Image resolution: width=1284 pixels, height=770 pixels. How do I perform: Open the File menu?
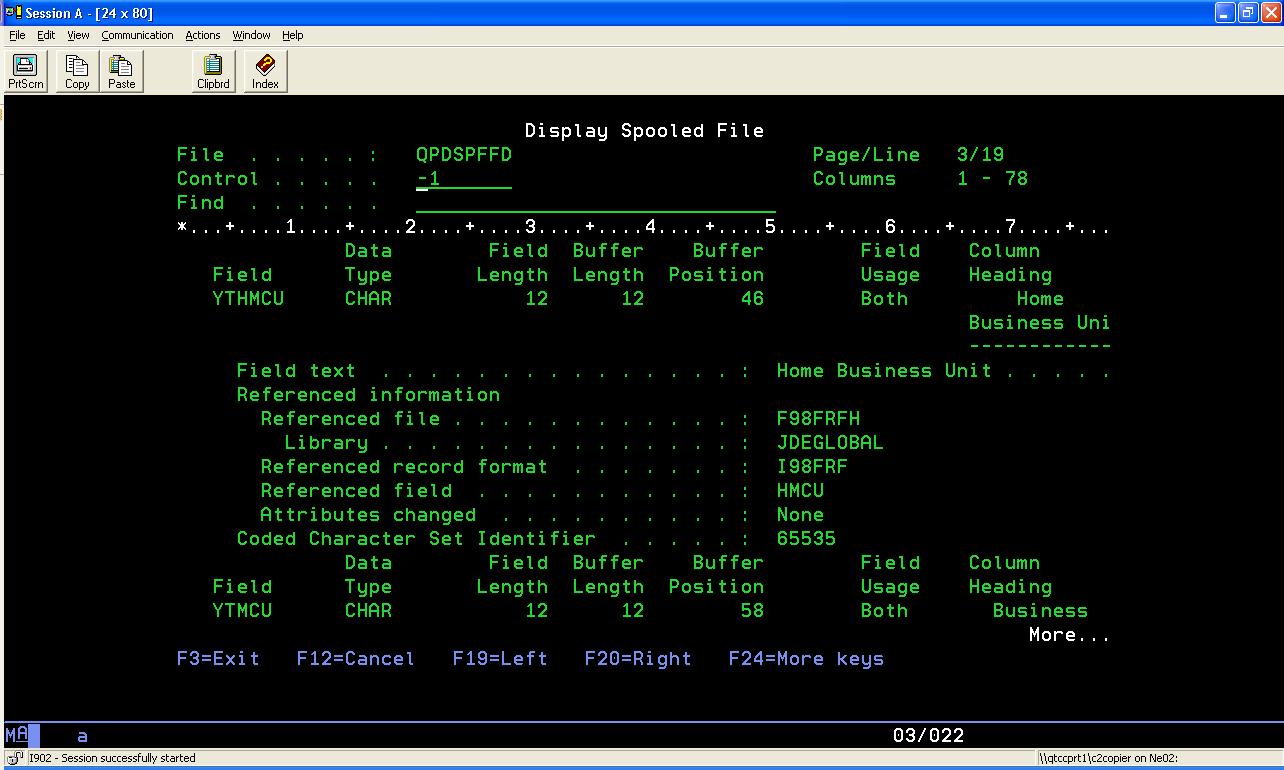pyautogui.click(x=17, y=35)
